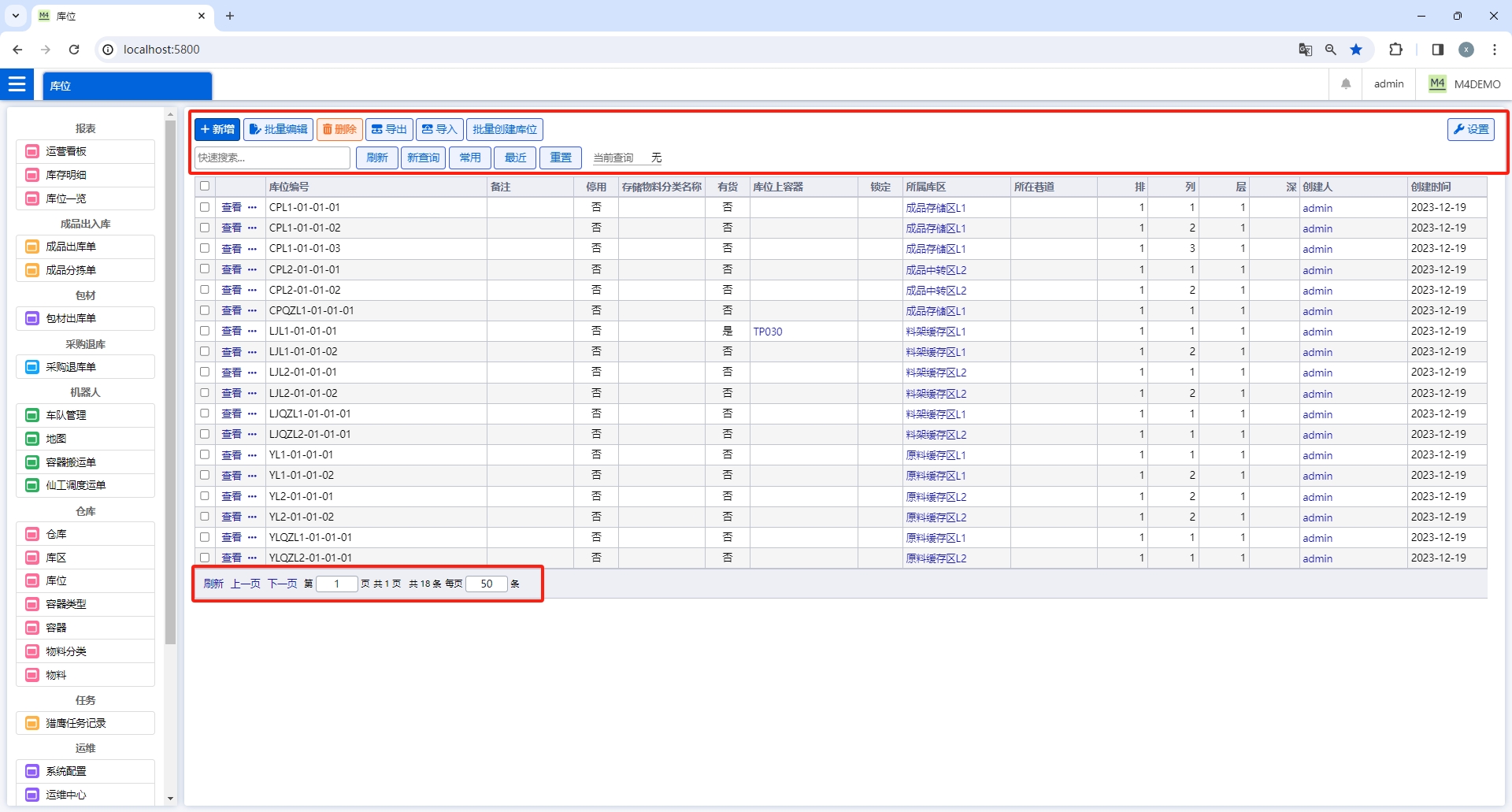Click the orange 删除 button

[x=339, y=129]
